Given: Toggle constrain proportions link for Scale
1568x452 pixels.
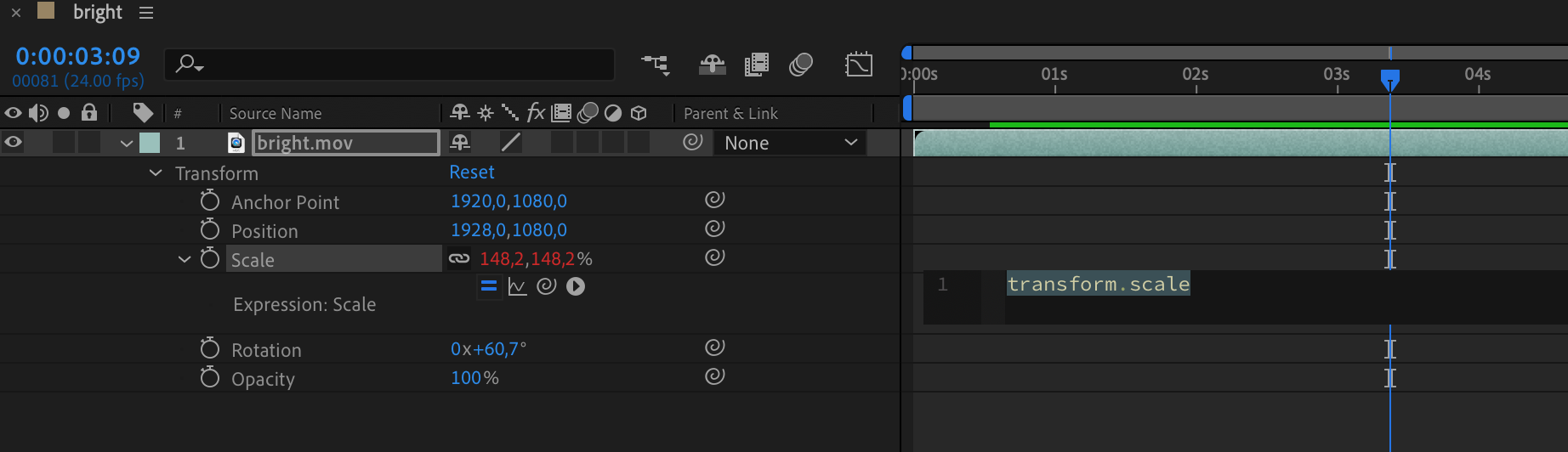Looking at the screenshot, I should [x=459, y=258].
